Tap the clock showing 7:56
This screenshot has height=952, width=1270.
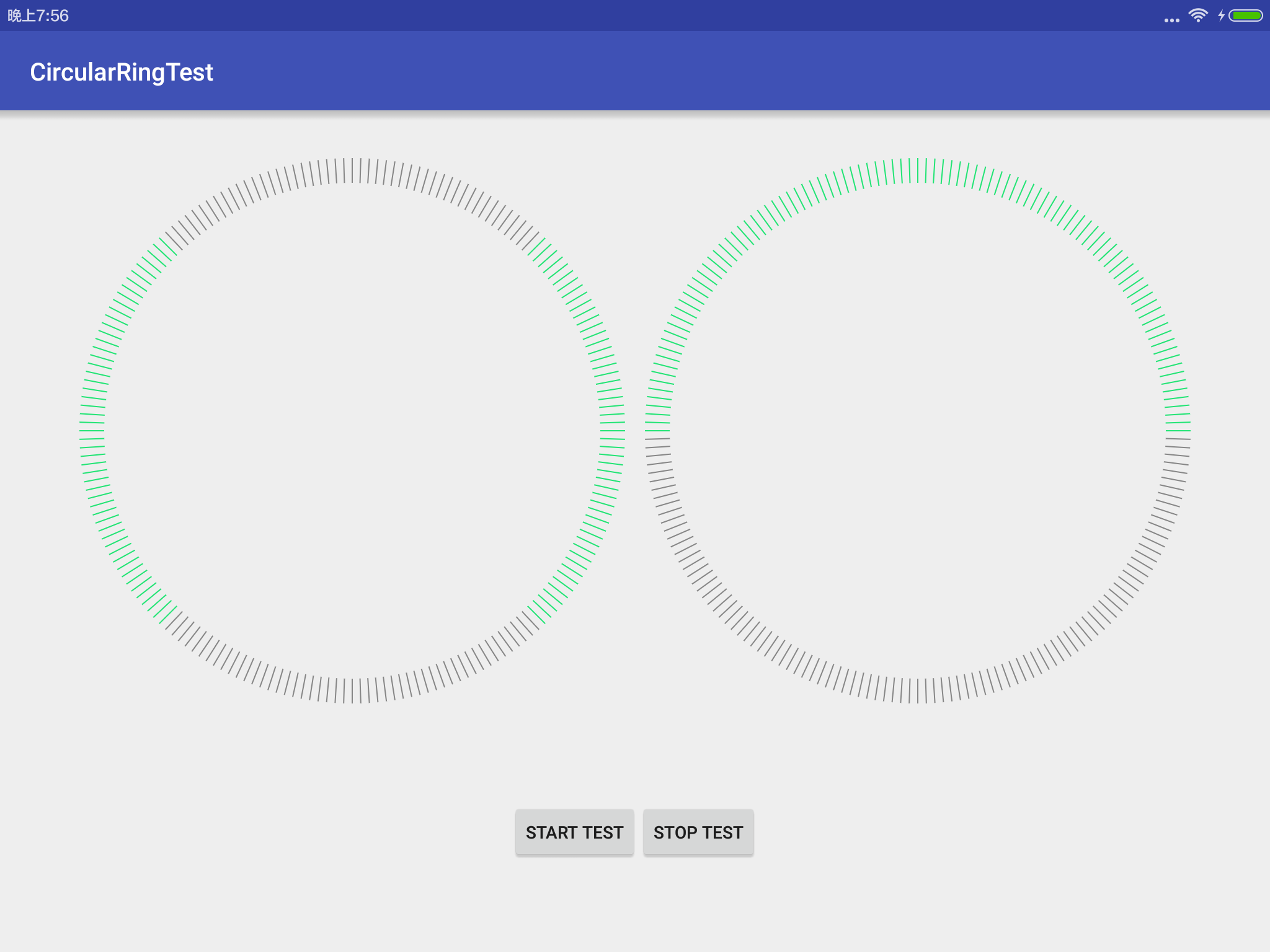38,15
